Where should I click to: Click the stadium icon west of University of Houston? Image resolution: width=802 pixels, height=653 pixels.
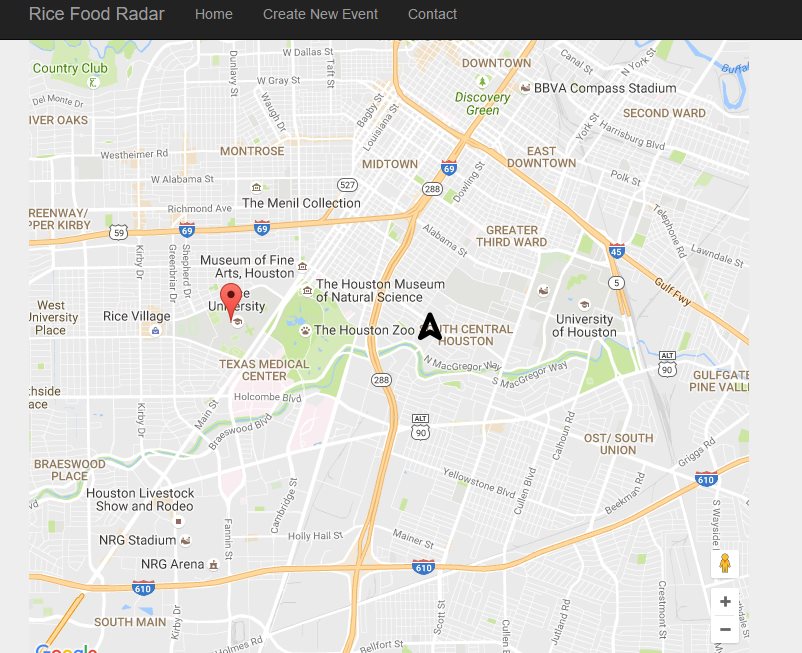point(544,291)
